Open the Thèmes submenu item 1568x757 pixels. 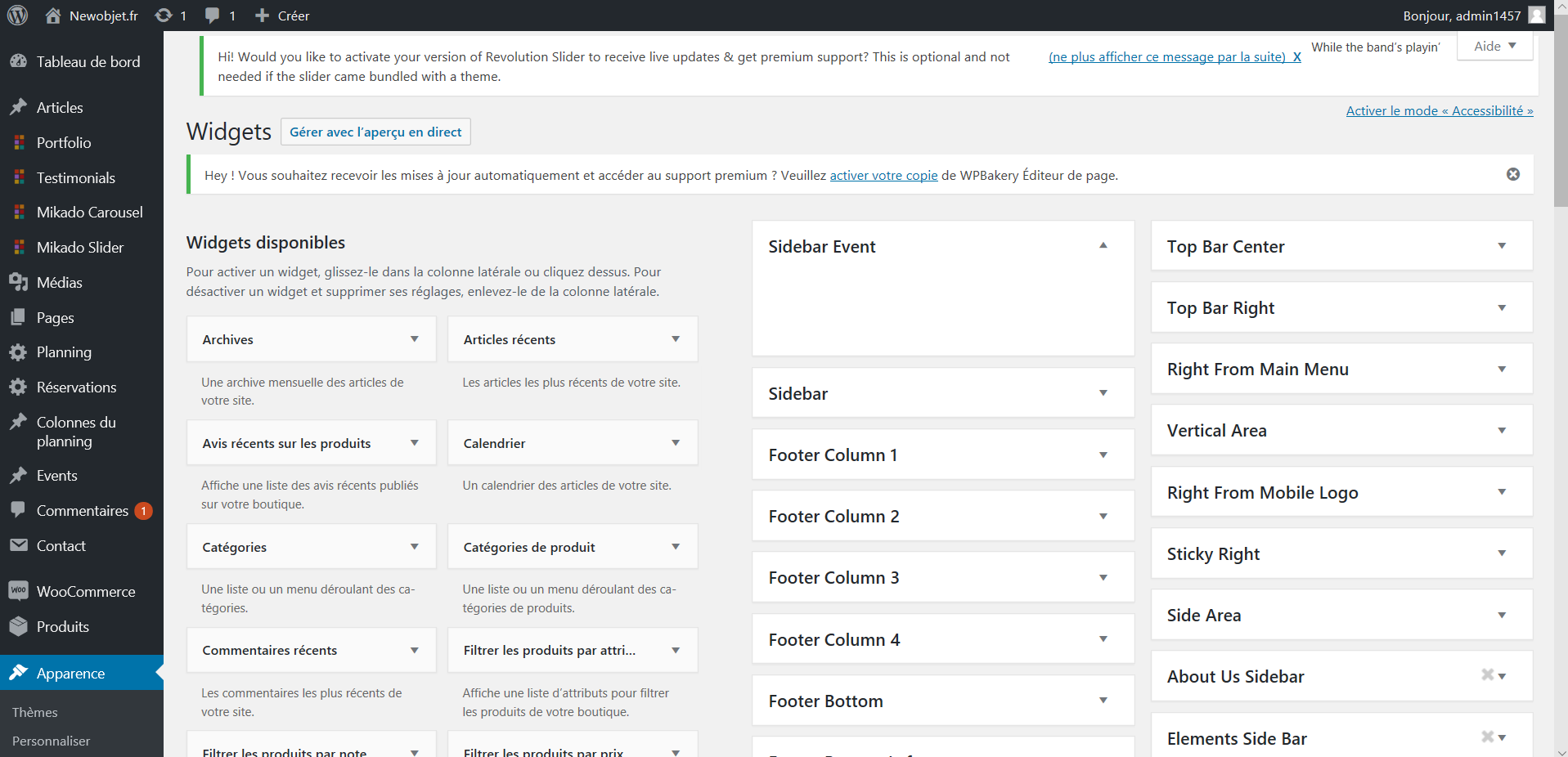35,712
